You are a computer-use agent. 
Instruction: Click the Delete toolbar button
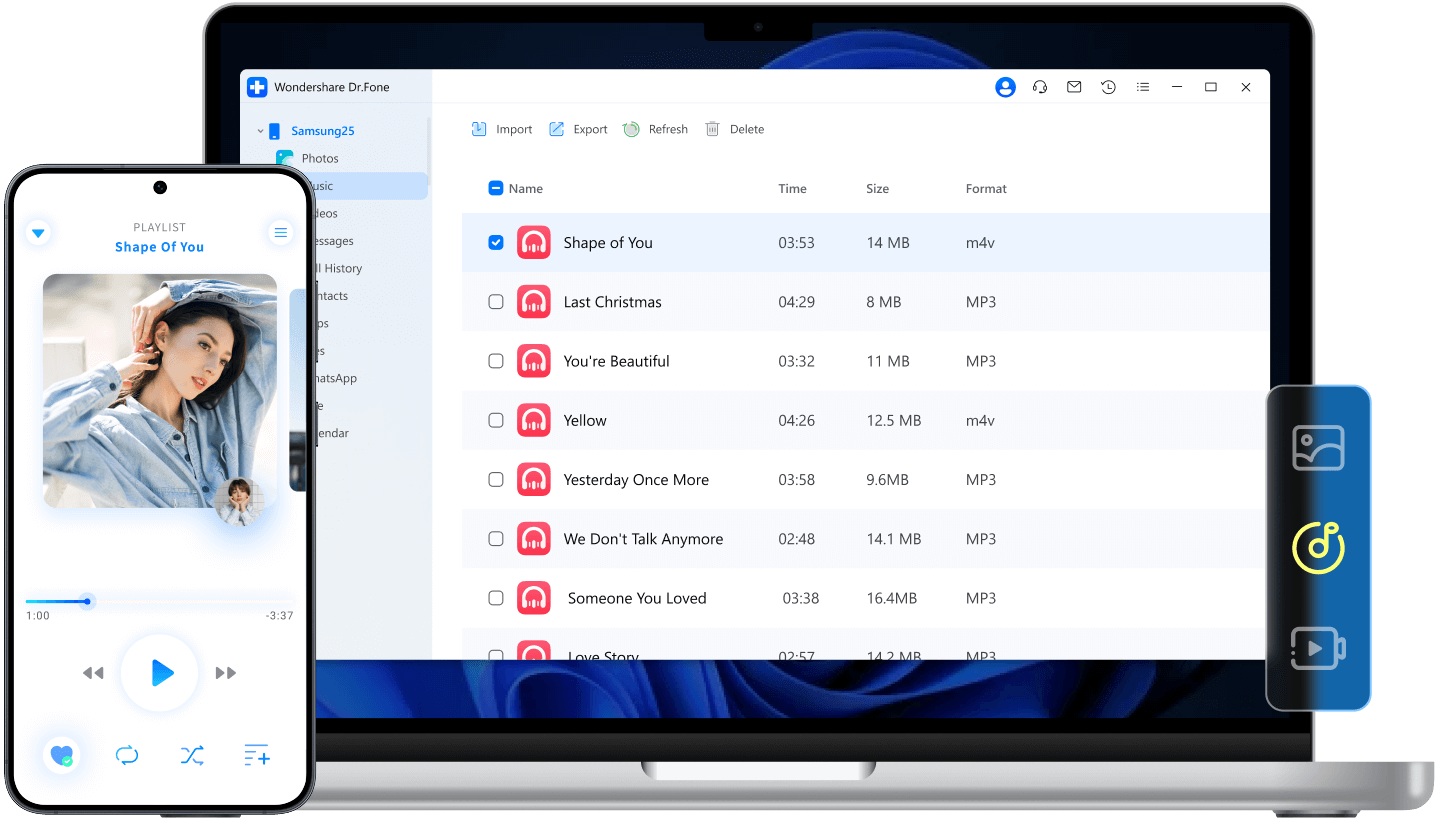point(735,129)
